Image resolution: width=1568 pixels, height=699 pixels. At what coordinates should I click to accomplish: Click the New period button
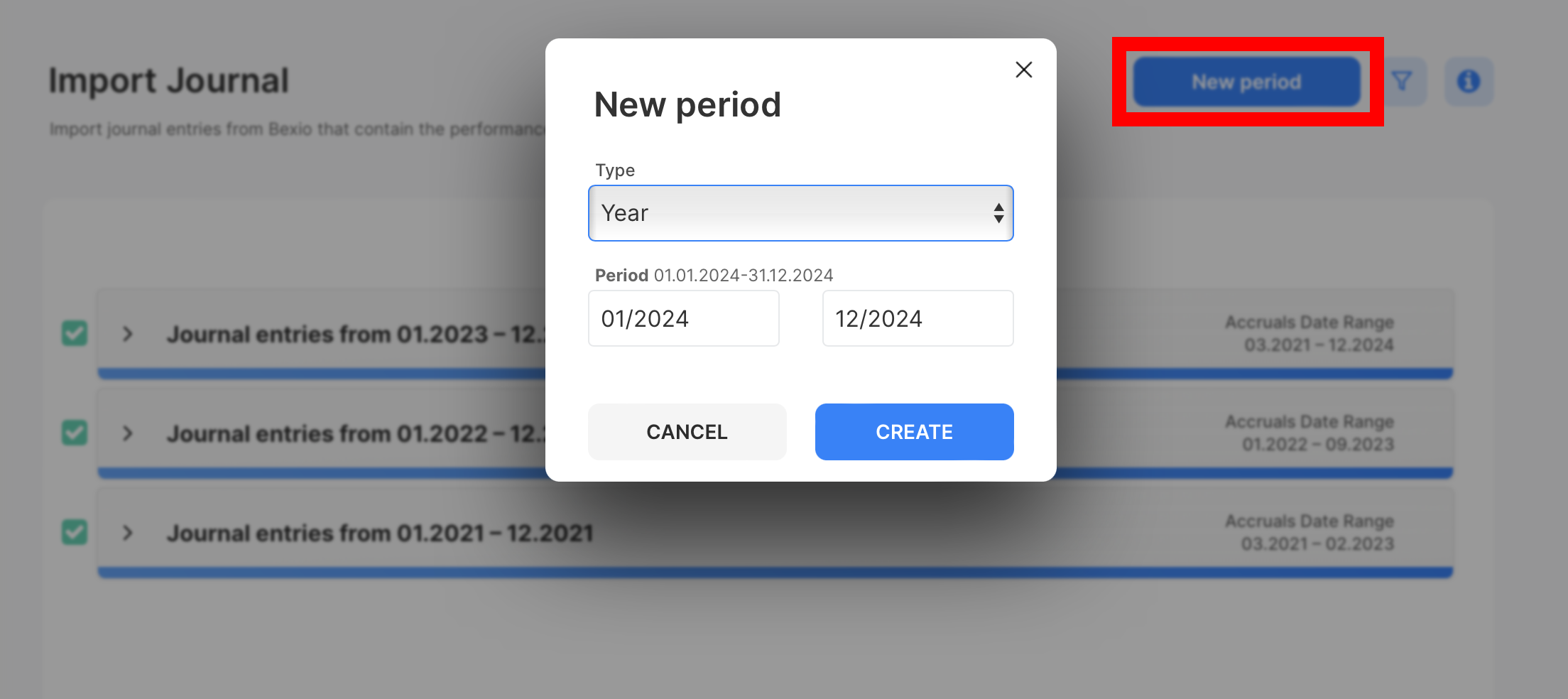1246,82
